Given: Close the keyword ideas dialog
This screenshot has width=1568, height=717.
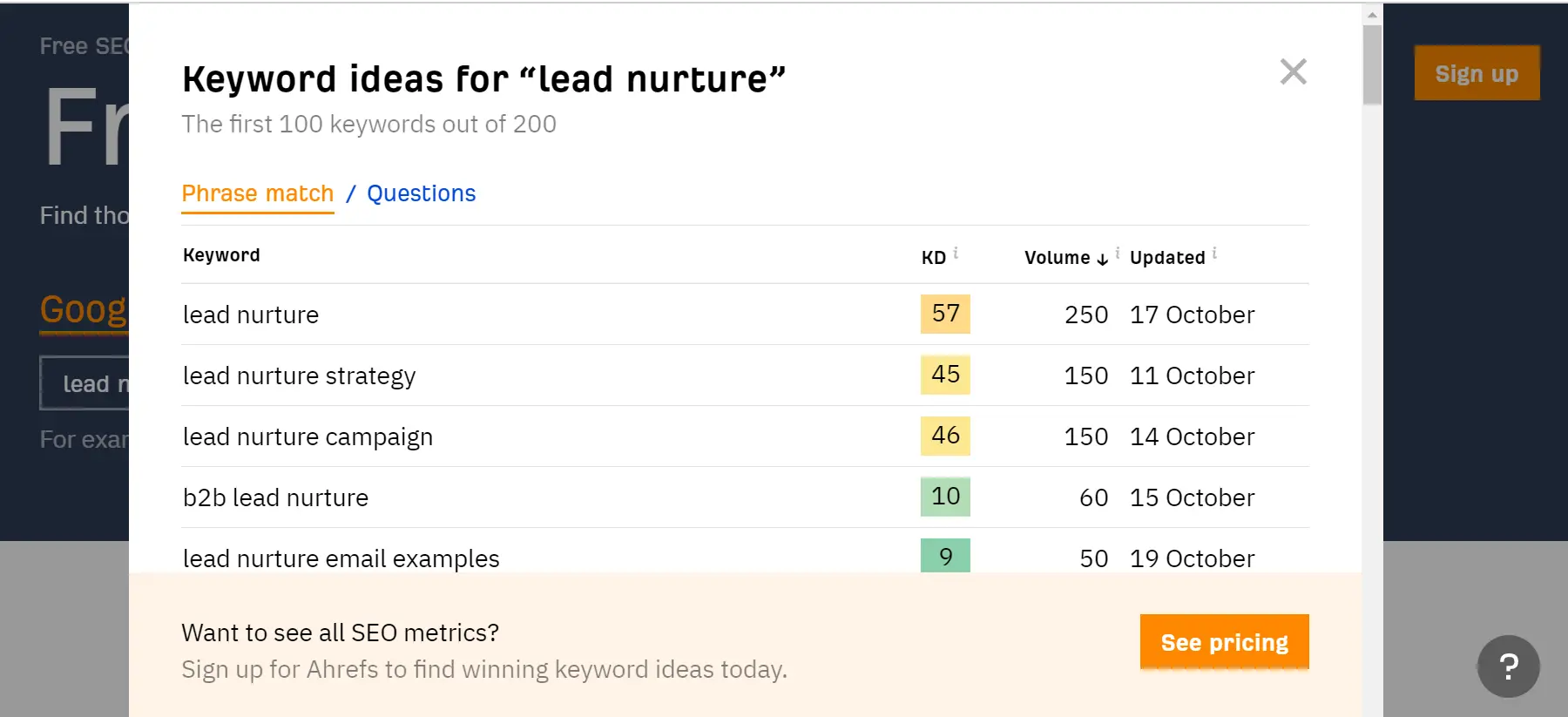Looking at the screenshot, I should click(x=1293, y=71).
